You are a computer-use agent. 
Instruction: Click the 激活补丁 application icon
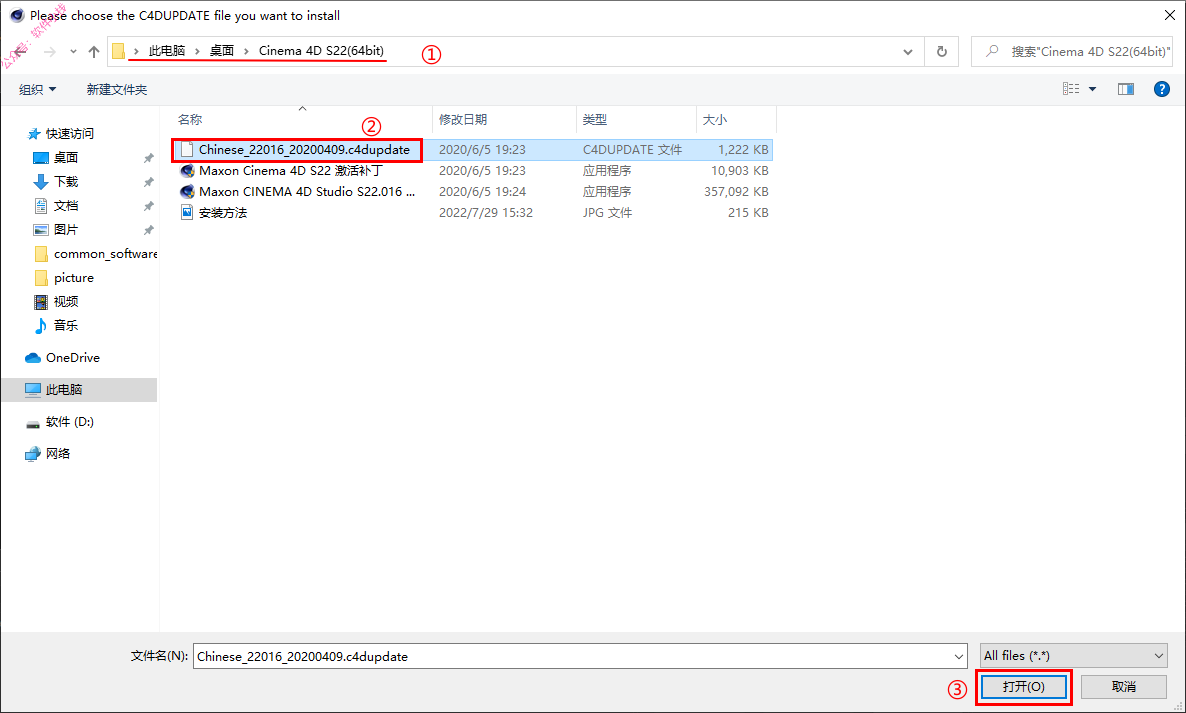(x=187, y=171)
